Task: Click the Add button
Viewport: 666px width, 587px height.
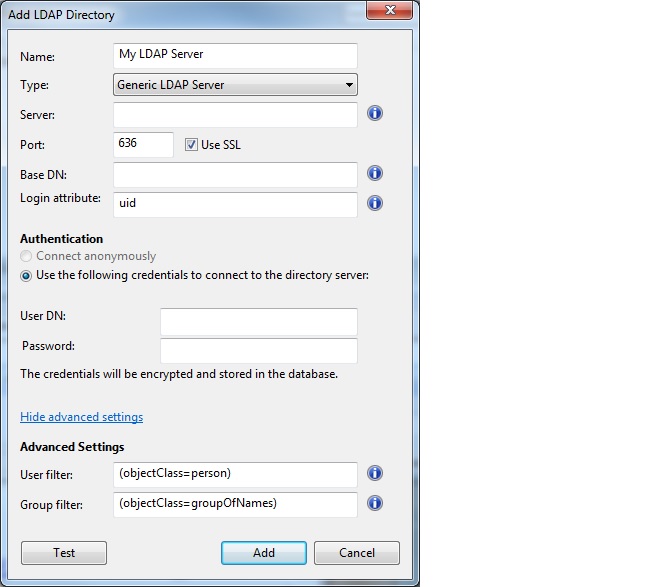Action: pyautogui.click(x=264, y=553)
